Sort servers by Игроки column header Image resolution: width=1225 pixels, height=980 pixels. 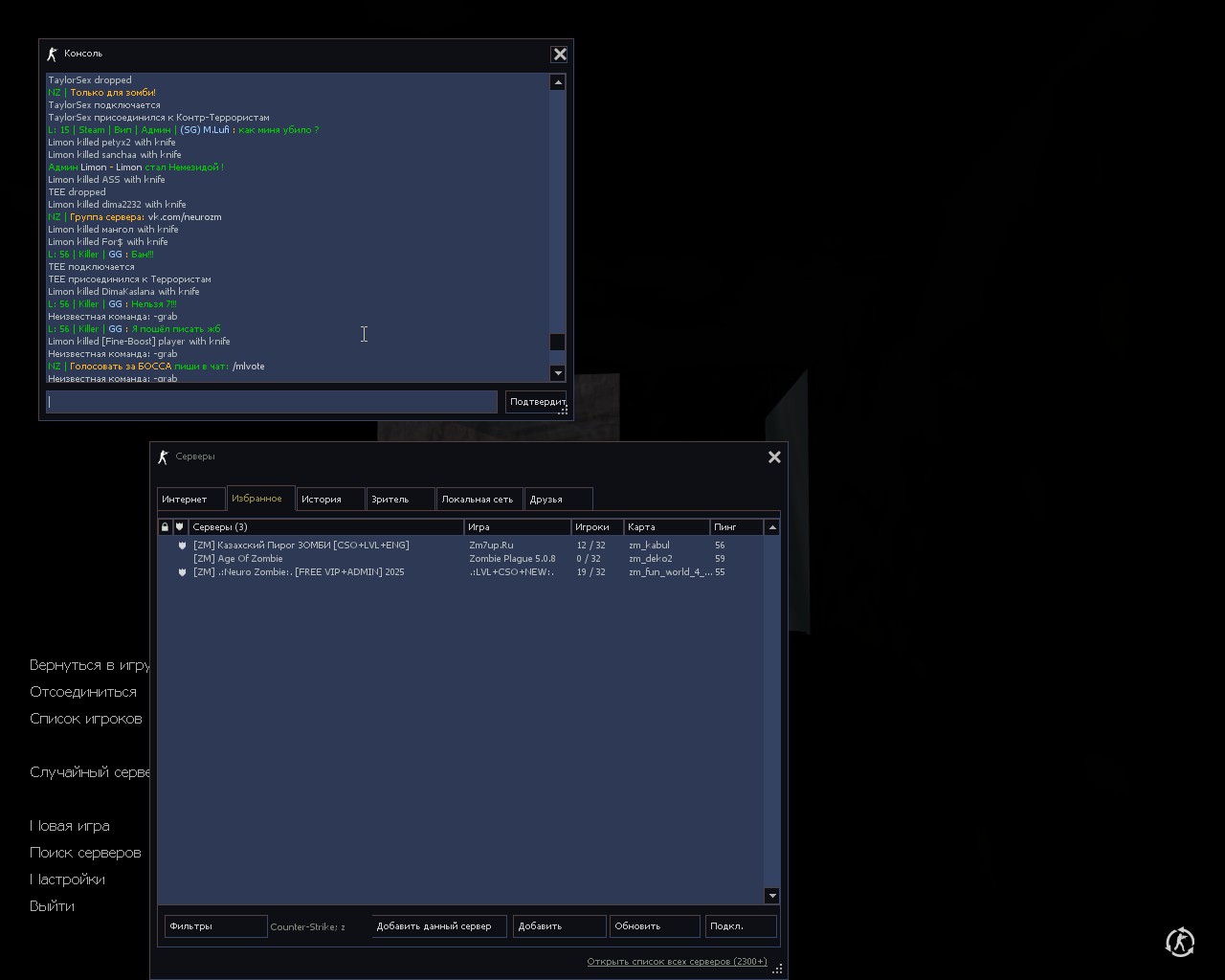point(596,527)
